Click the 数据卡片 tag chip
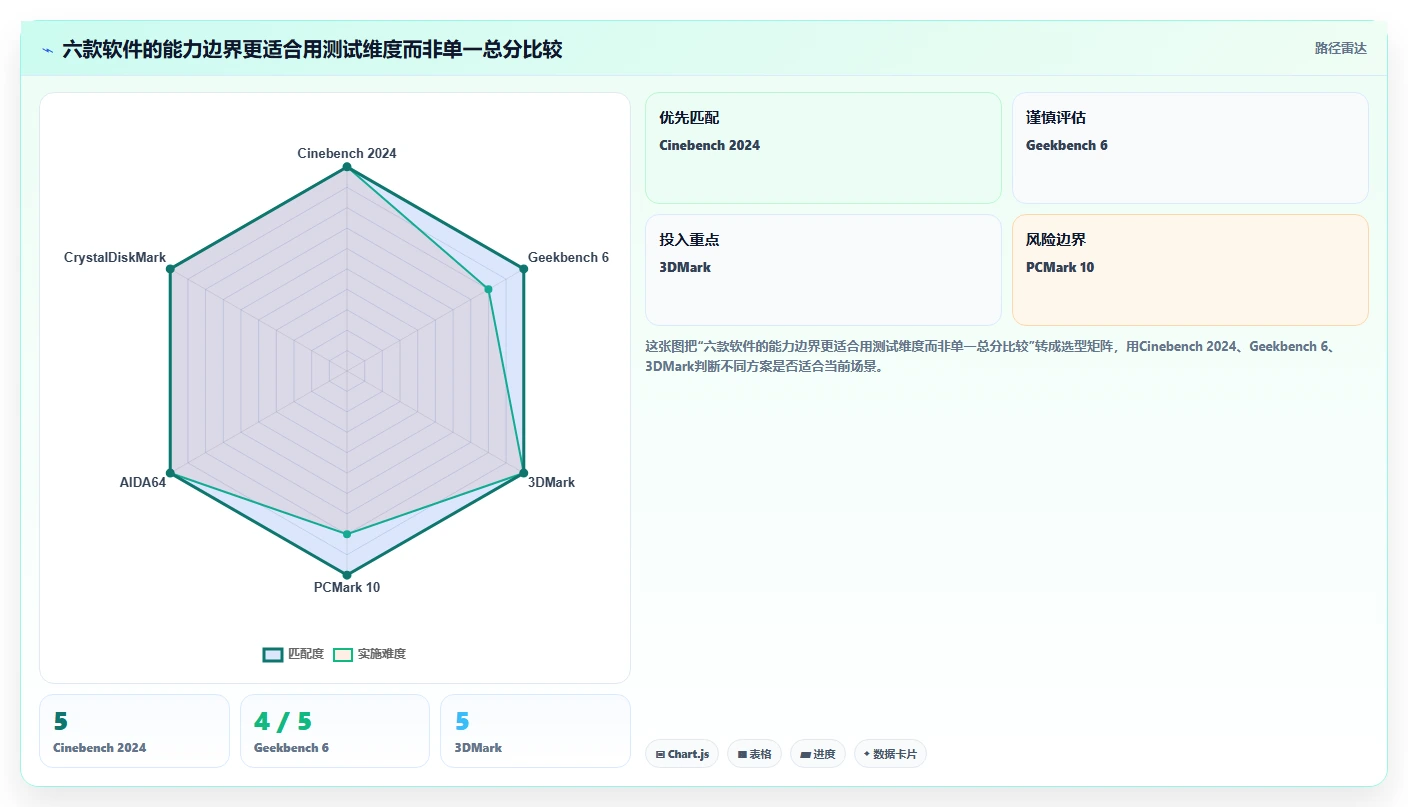Viewport: 1408px width, 807px height. tap(890, 754)
